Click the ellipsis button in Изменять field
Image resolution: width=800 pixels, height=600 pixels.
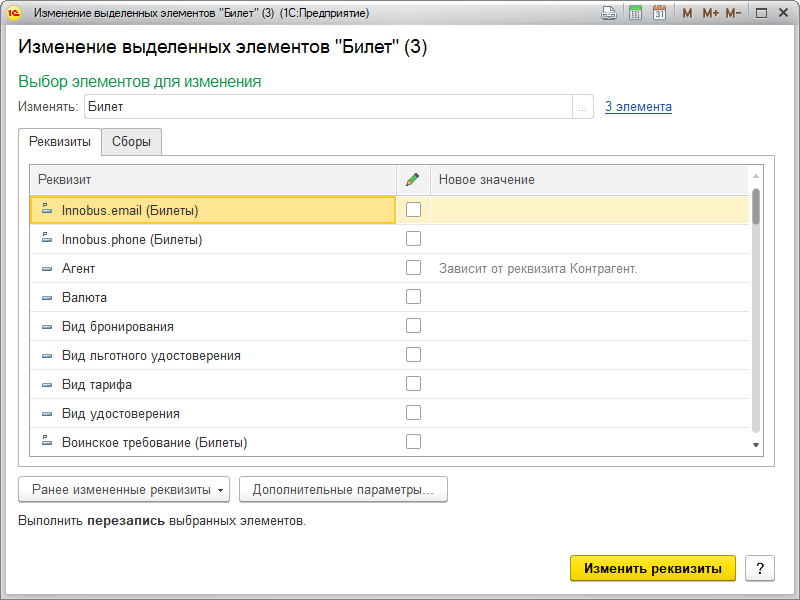583,107
